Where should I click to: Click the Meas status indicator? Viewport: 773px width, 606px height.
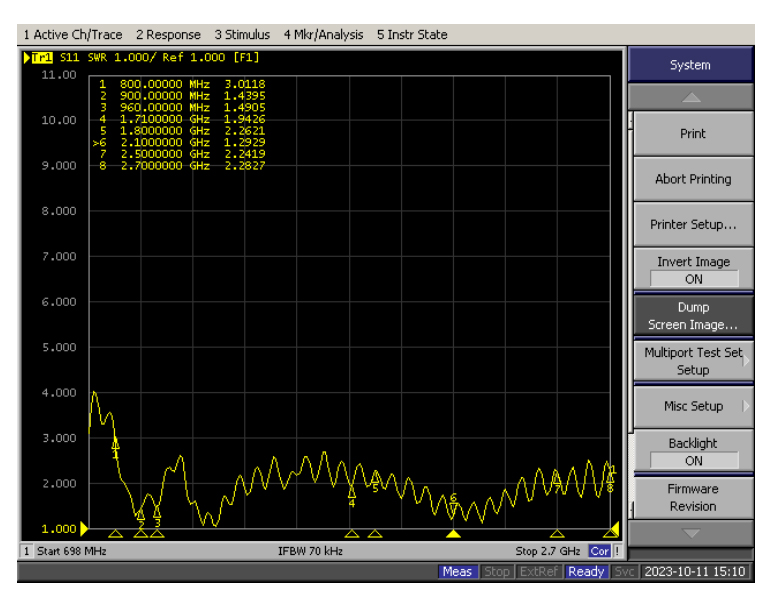click(x=458, y=572)
